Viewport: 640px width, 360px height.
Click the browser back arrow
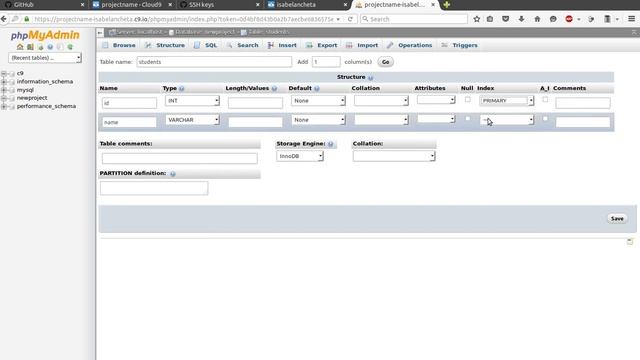click(x=4, y=19)
